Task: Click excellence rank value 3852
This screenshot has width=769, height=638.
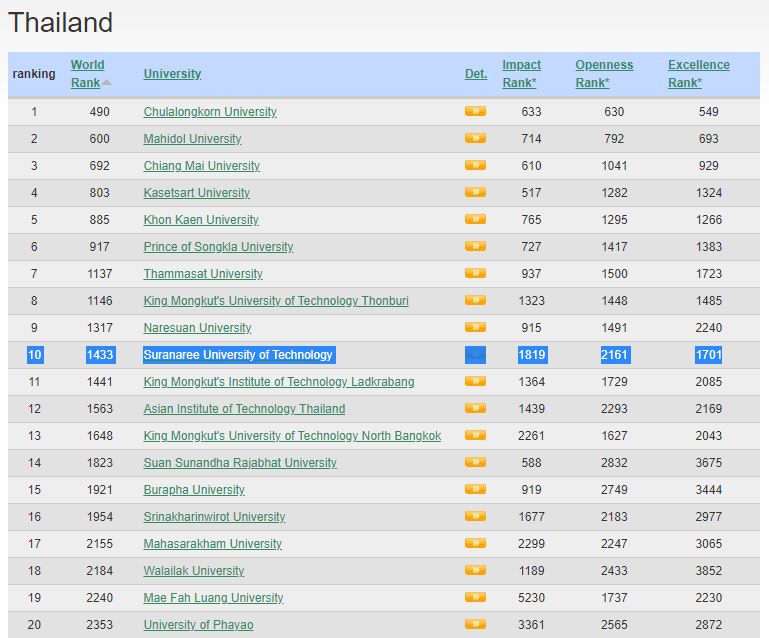Action: 709,571
